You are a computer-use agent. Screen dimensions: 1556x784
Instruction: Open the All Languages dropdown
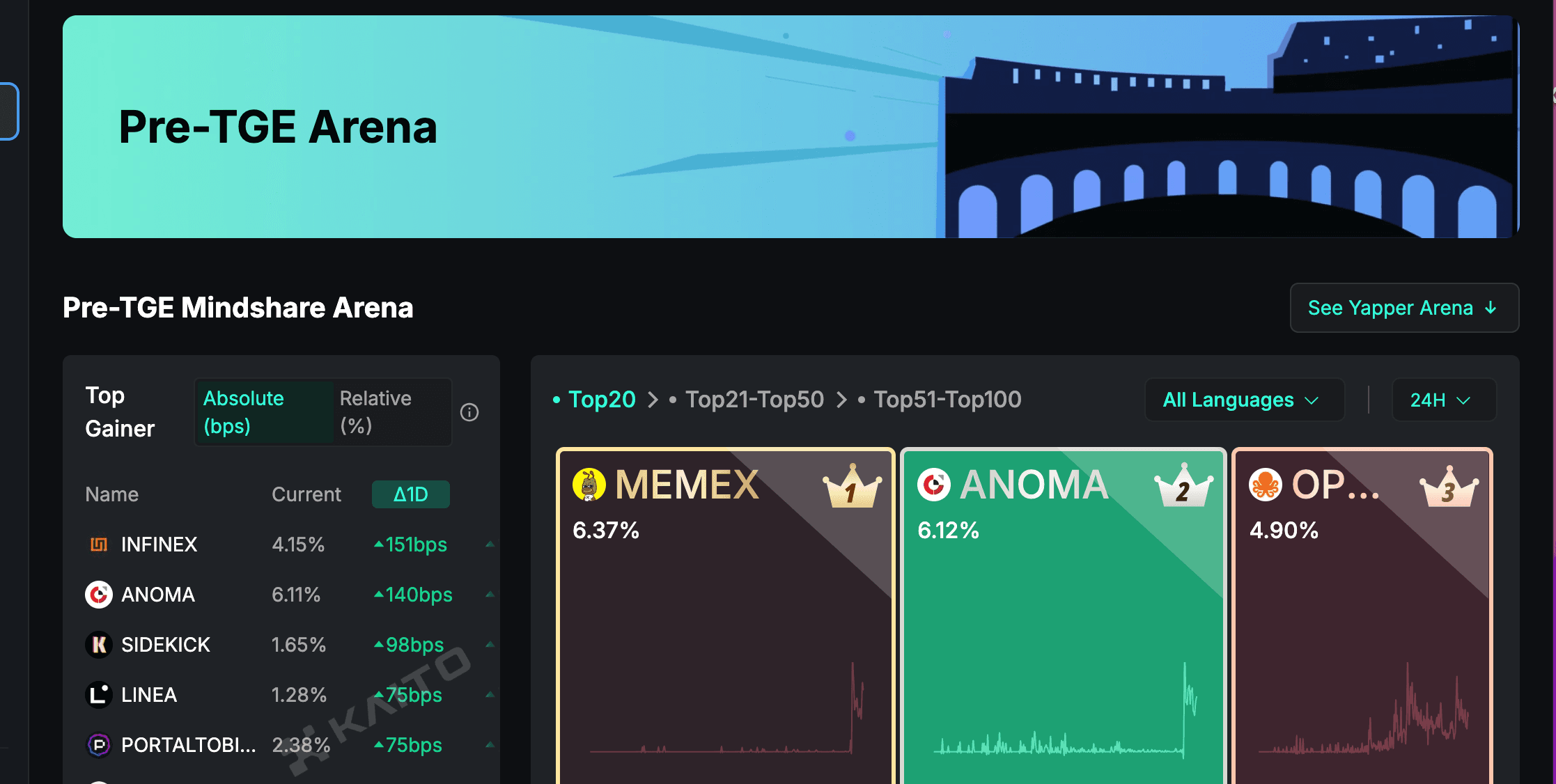(1244, 400)
